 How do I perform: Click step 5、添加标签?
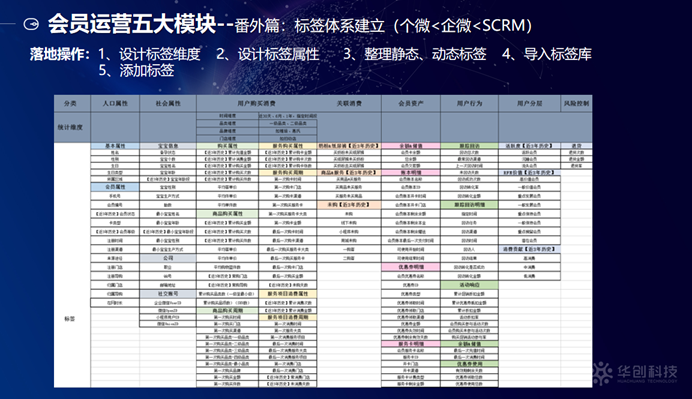136,70
